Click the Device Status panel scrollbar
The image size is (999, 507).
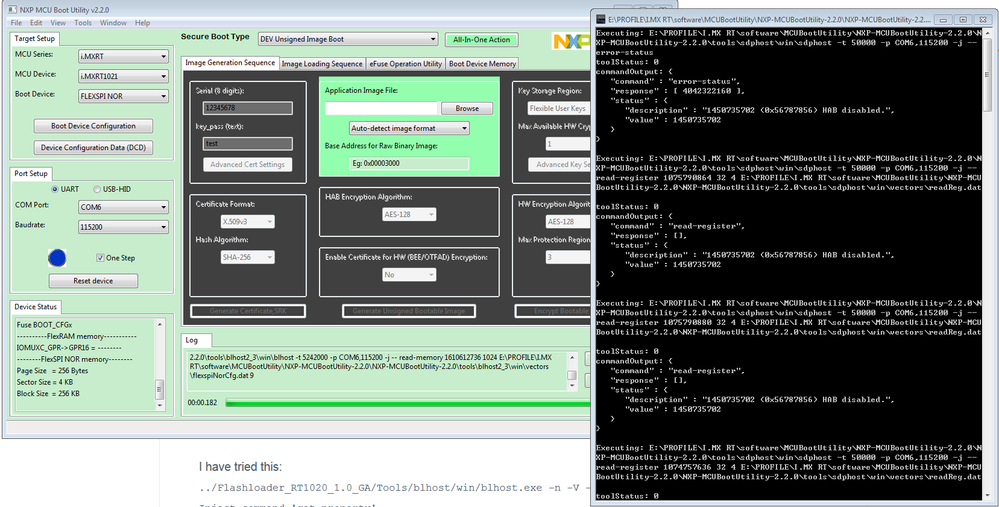point(159,365)
